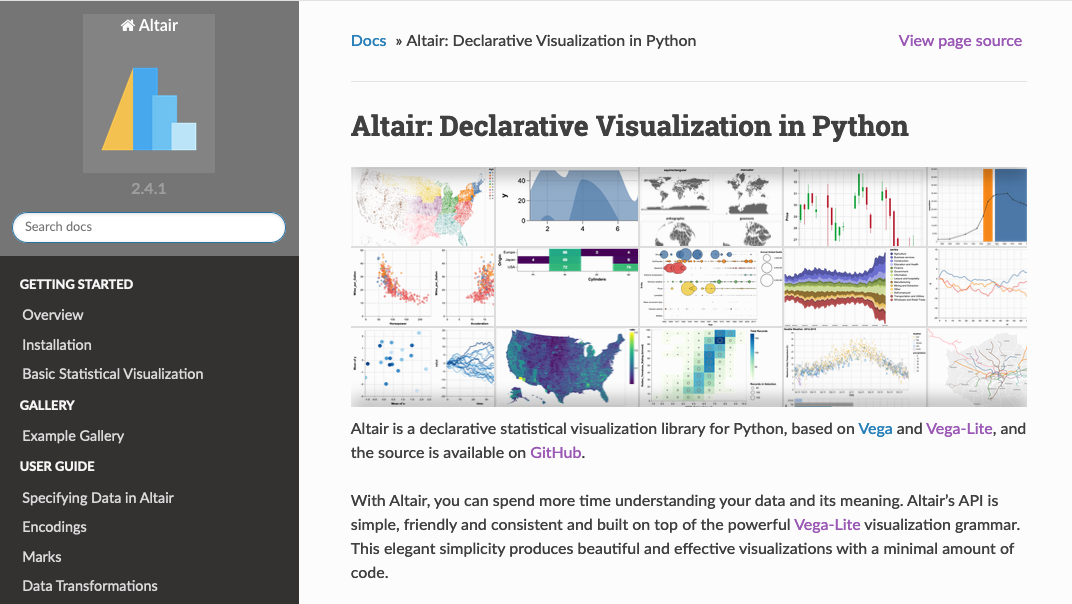Open the Marks guide

[x=42, y=557]
